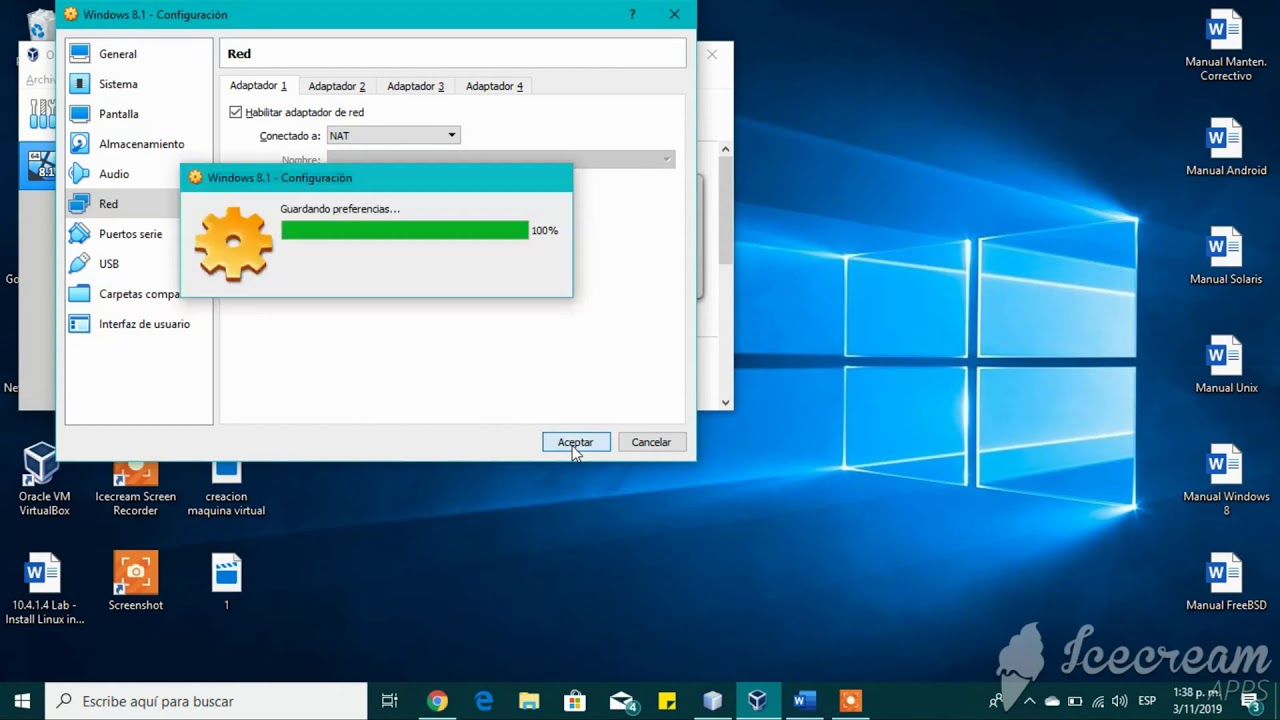The width and height of the screenshot is (1280, 720).
Task: Switch to Adaptador 2 tab
Action: click(x=337, y=86)
